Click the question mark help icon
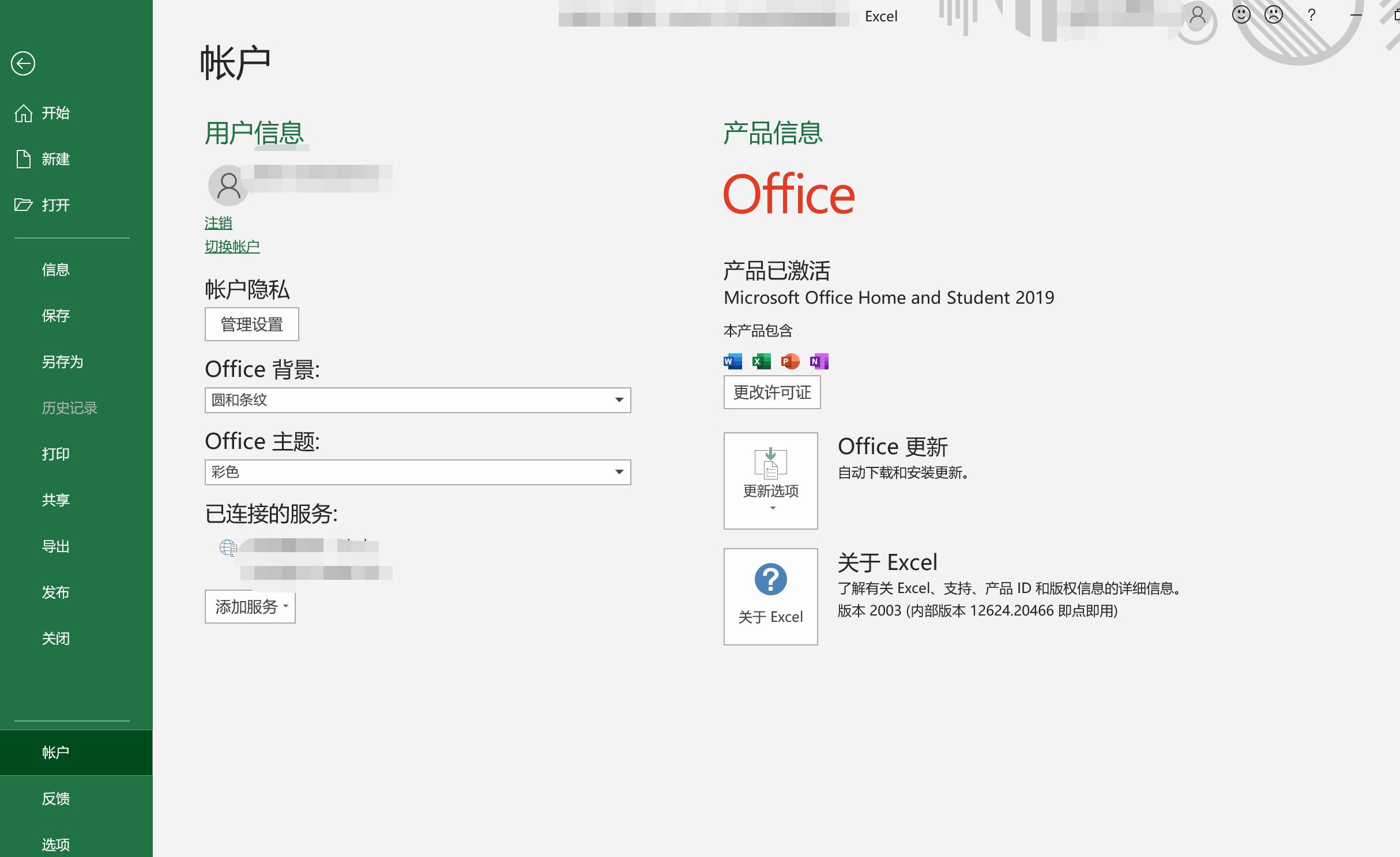Screen dimensions: 1400x857 coord(1311,16)
